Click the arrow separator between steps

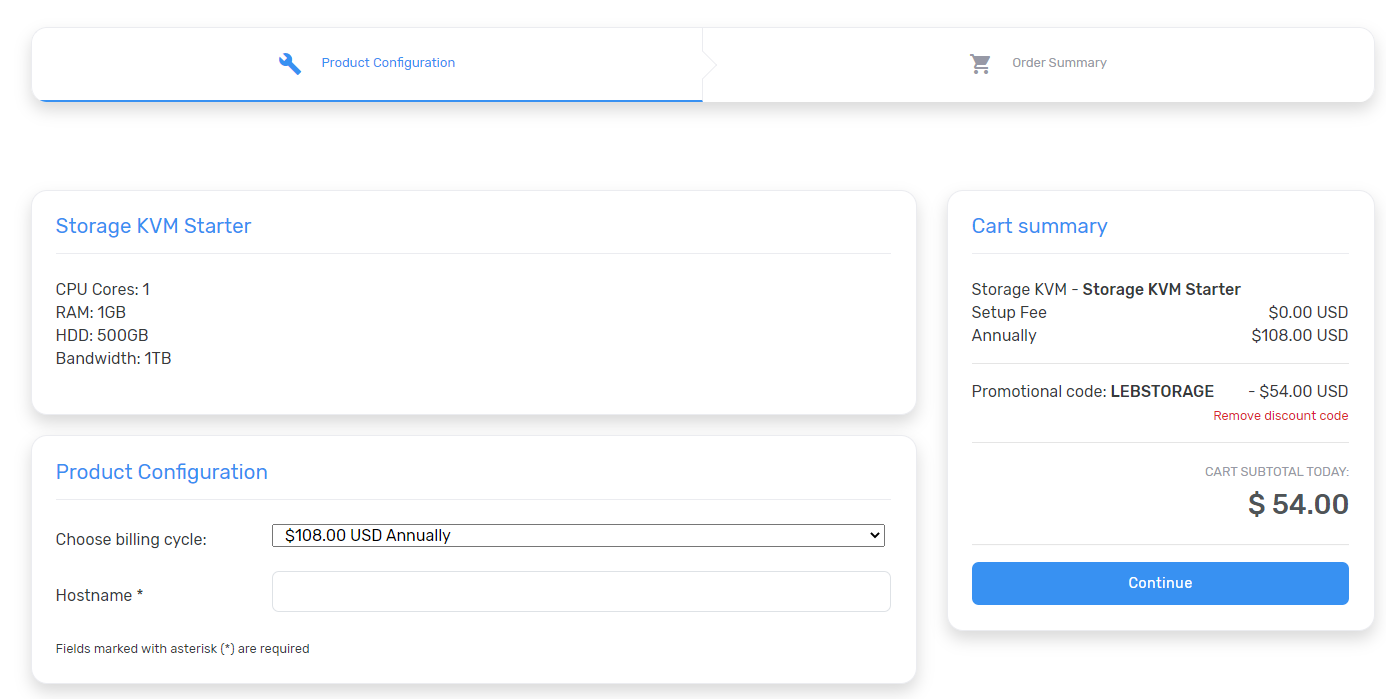(x=710, y=64)
